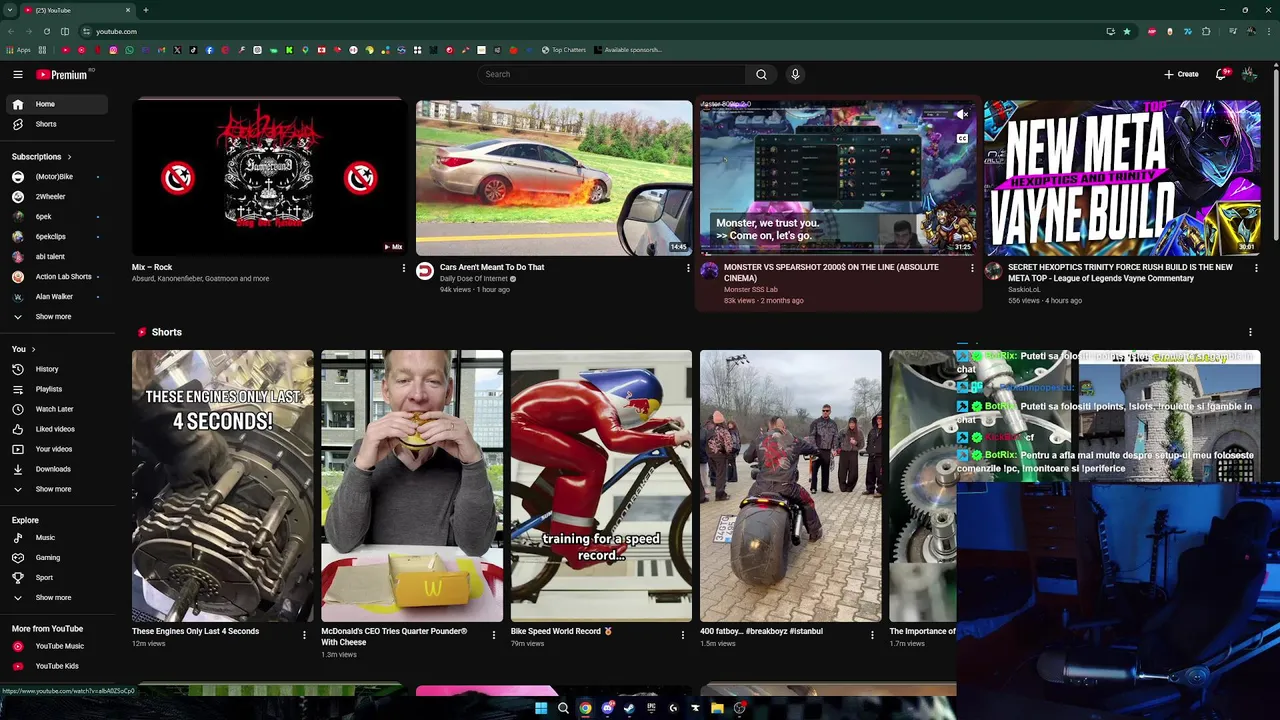This screenshot has width=1280, height=720.
Task: Focus the YouTube search field
Action: 612,74
